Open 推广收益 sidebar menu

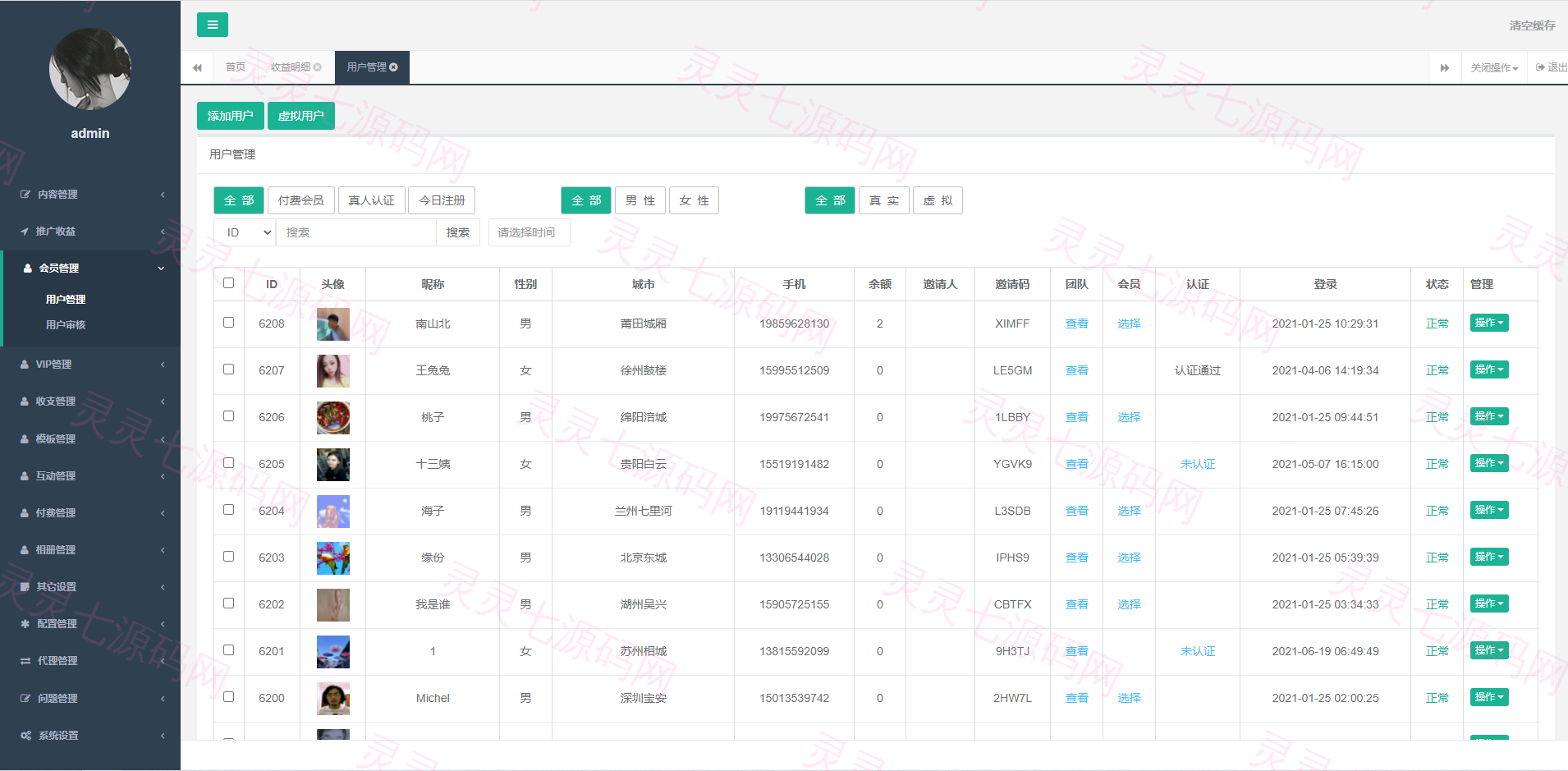coord(90,232)
